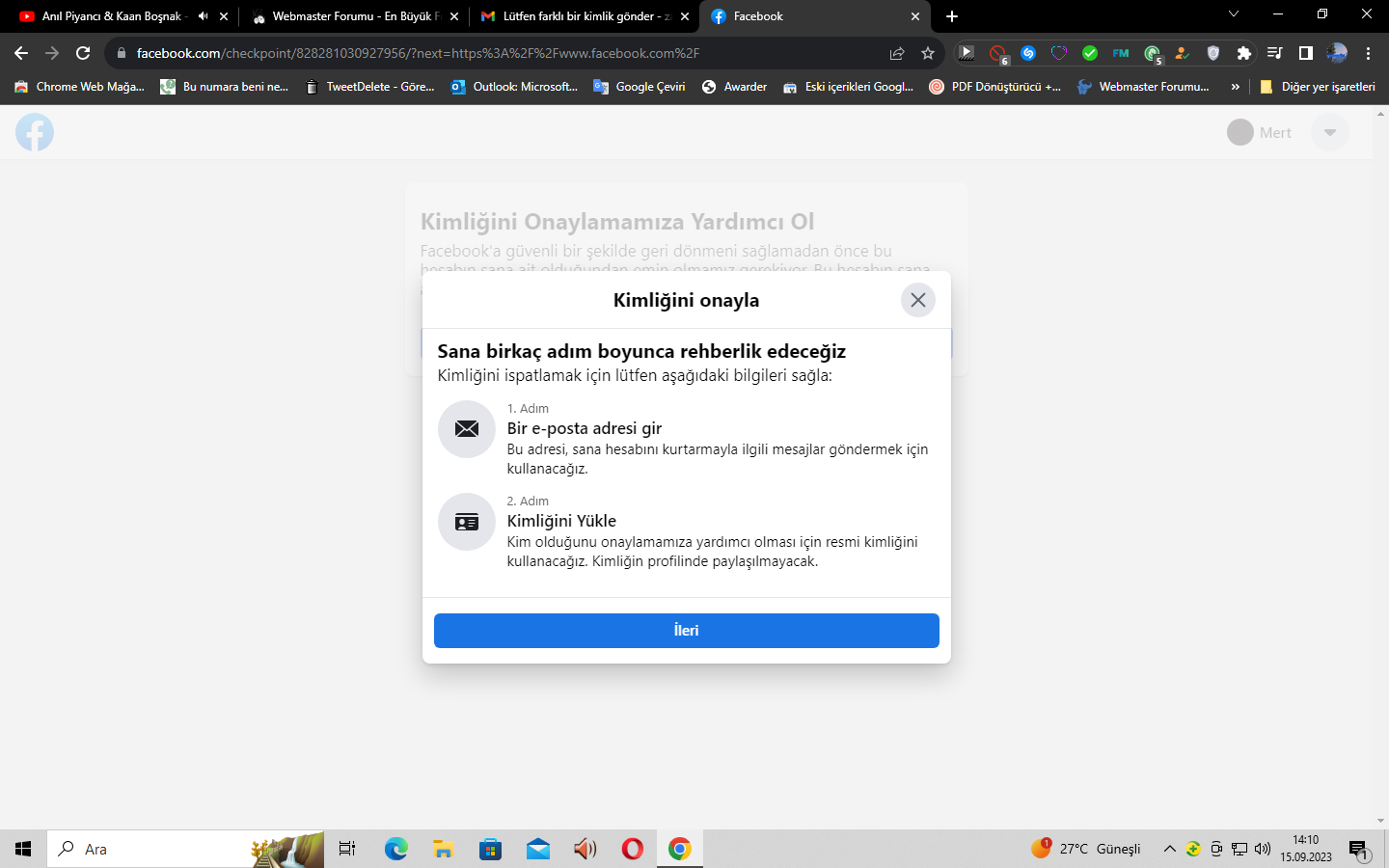Click the Facebook logo in the page header
Screen dimensions: 1389x868
[35, 132]
